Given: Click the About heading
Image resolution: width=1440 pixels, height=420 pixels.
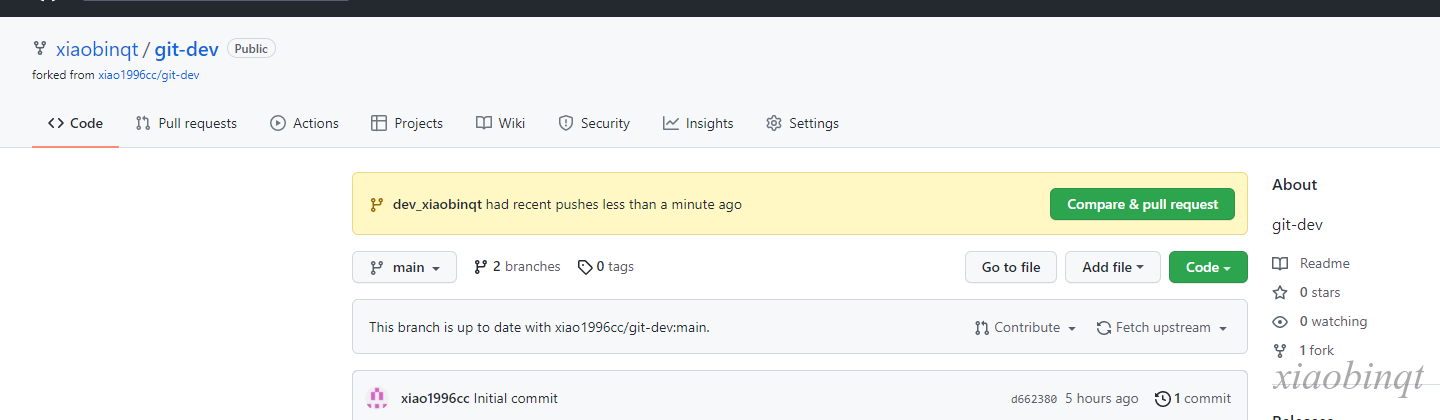Looking at the screenshot, I should 1294,185.
